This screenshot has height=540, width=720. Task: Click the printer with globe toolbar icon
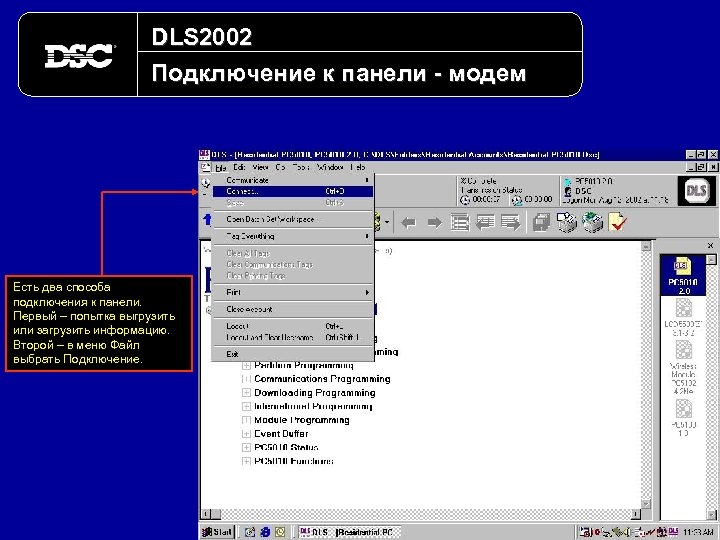(x=592, y=222)
